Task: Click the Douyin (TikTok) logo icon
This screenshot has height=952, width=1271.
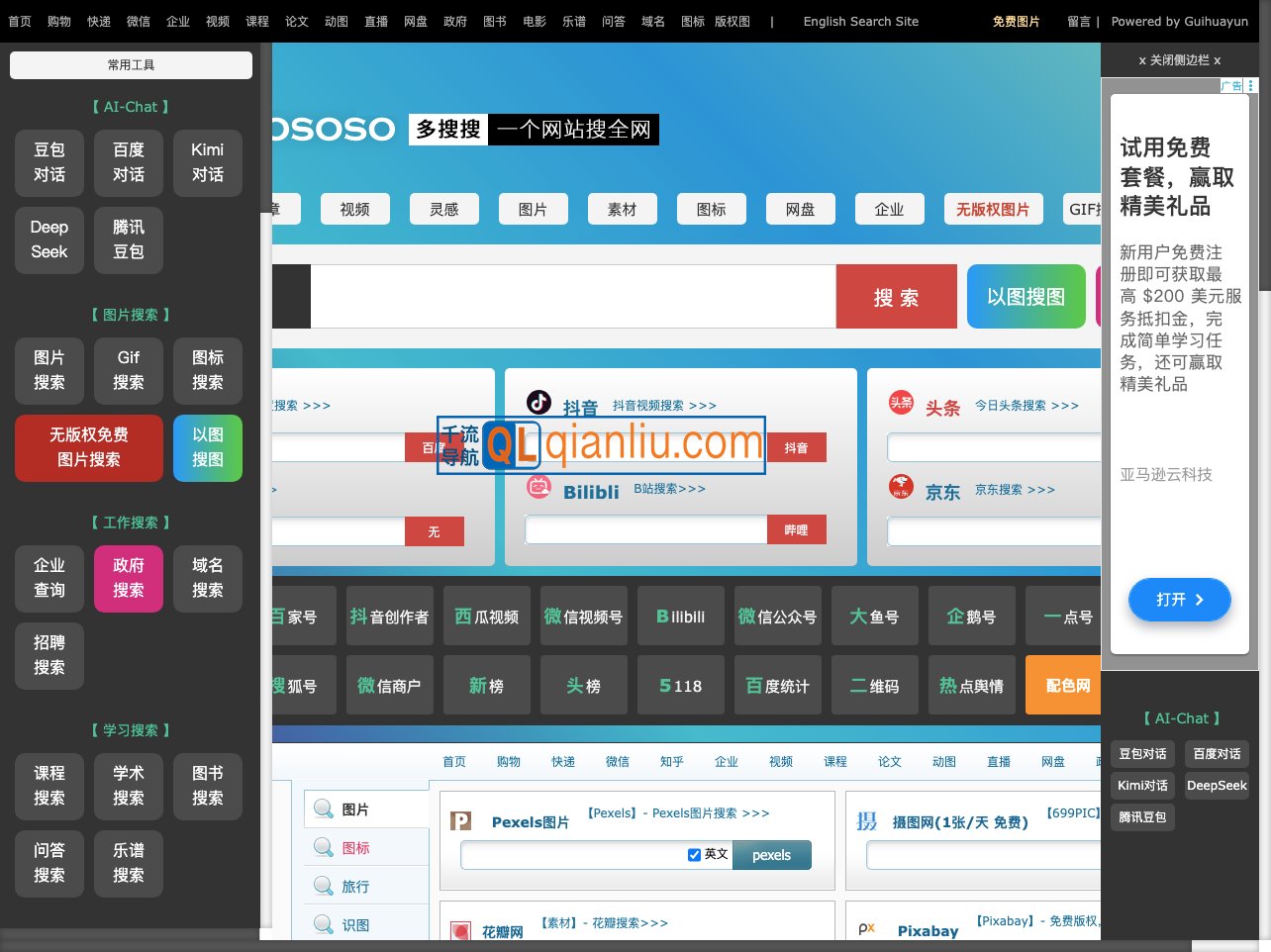Action: [x=538, y=402]
